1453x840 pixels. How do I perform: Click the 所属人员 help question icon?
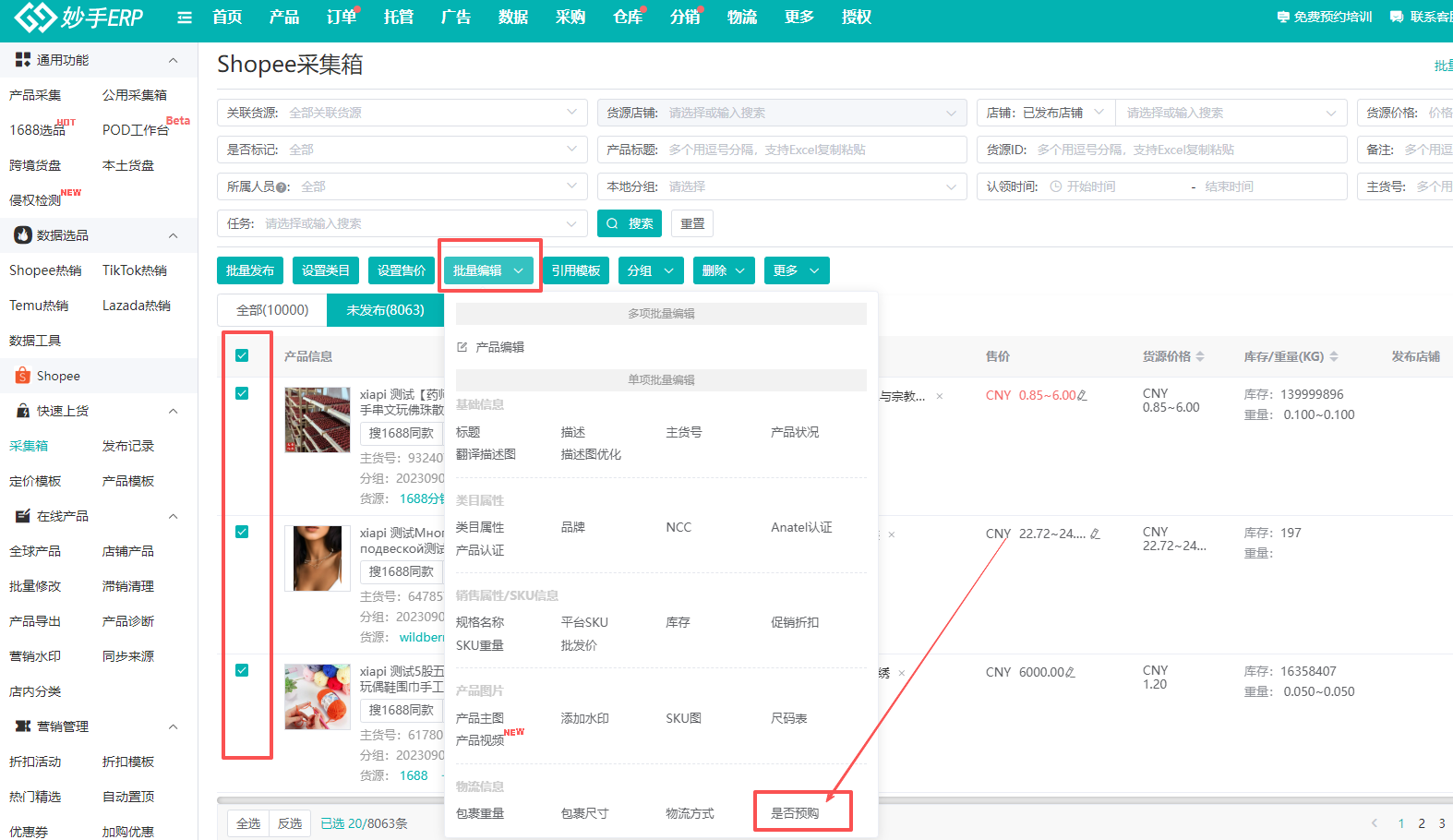pyautogui.click(x=282, y=187)
